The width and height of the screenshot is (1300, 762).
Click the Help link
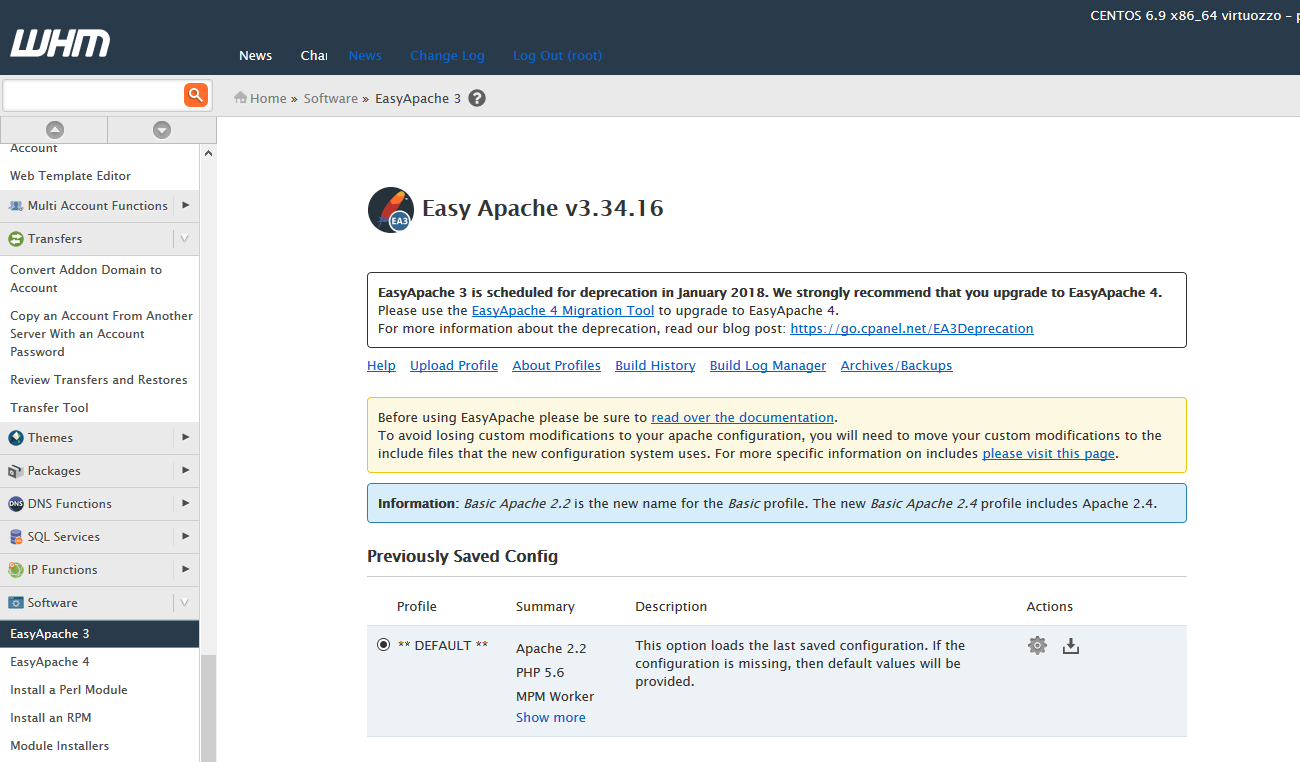click(381, 366)
